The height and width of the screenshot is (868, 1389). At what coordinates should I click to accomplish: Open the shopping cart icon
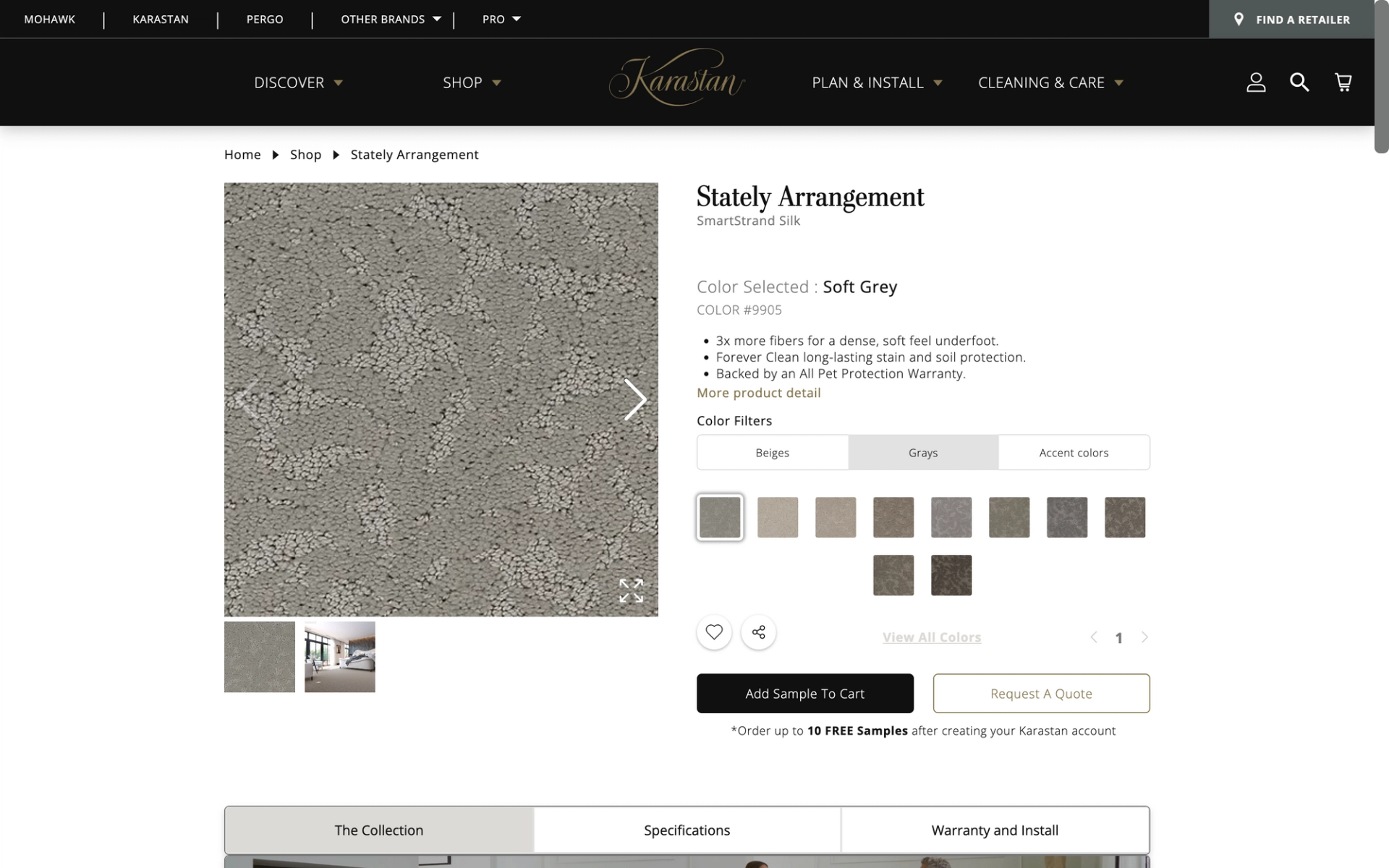pos(1343,82)
